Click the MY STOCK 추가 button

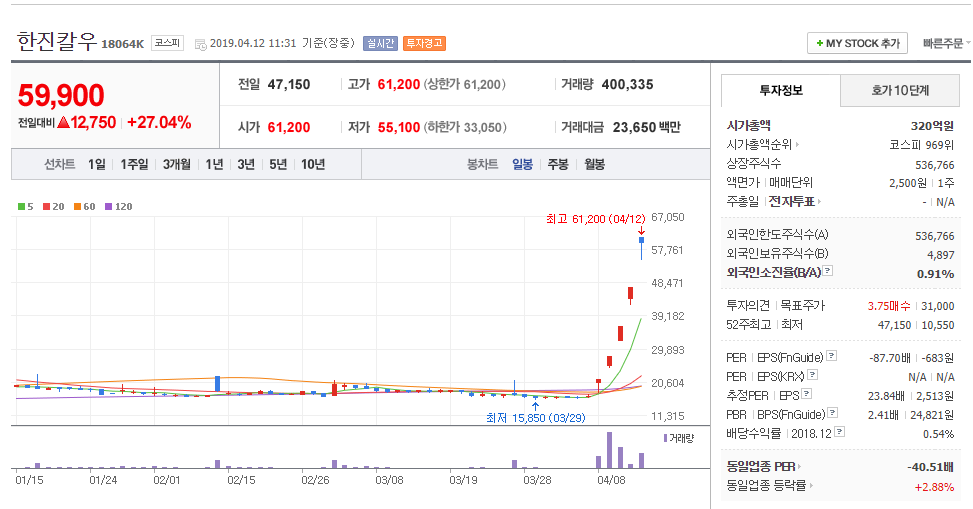(857, 43)
